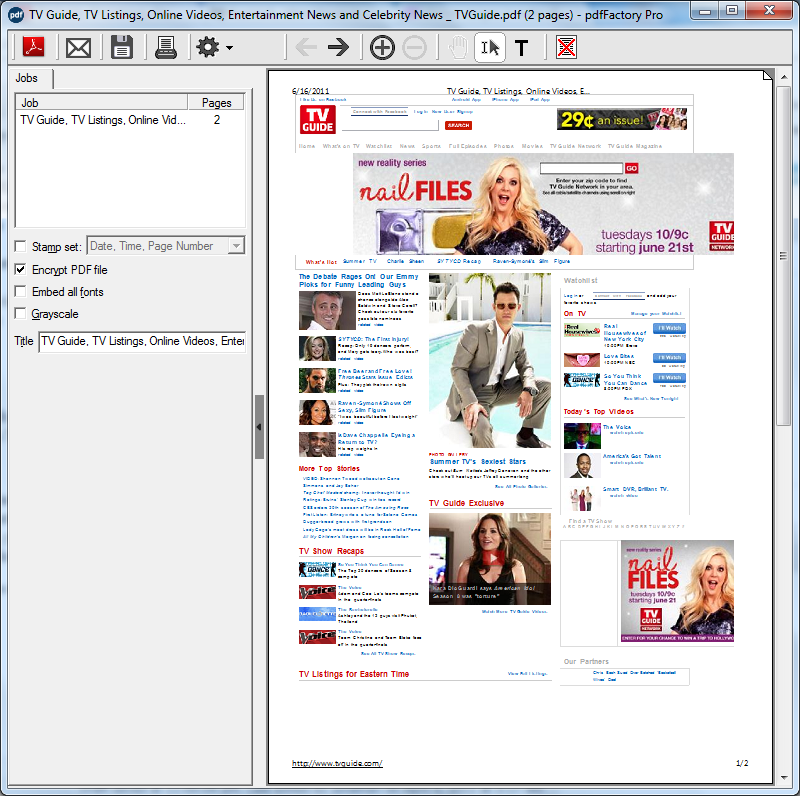Click Summer TV's Sexiest Stars link
Image resolution: width=800 pixels, height=796 pixels.
[478, 461]
